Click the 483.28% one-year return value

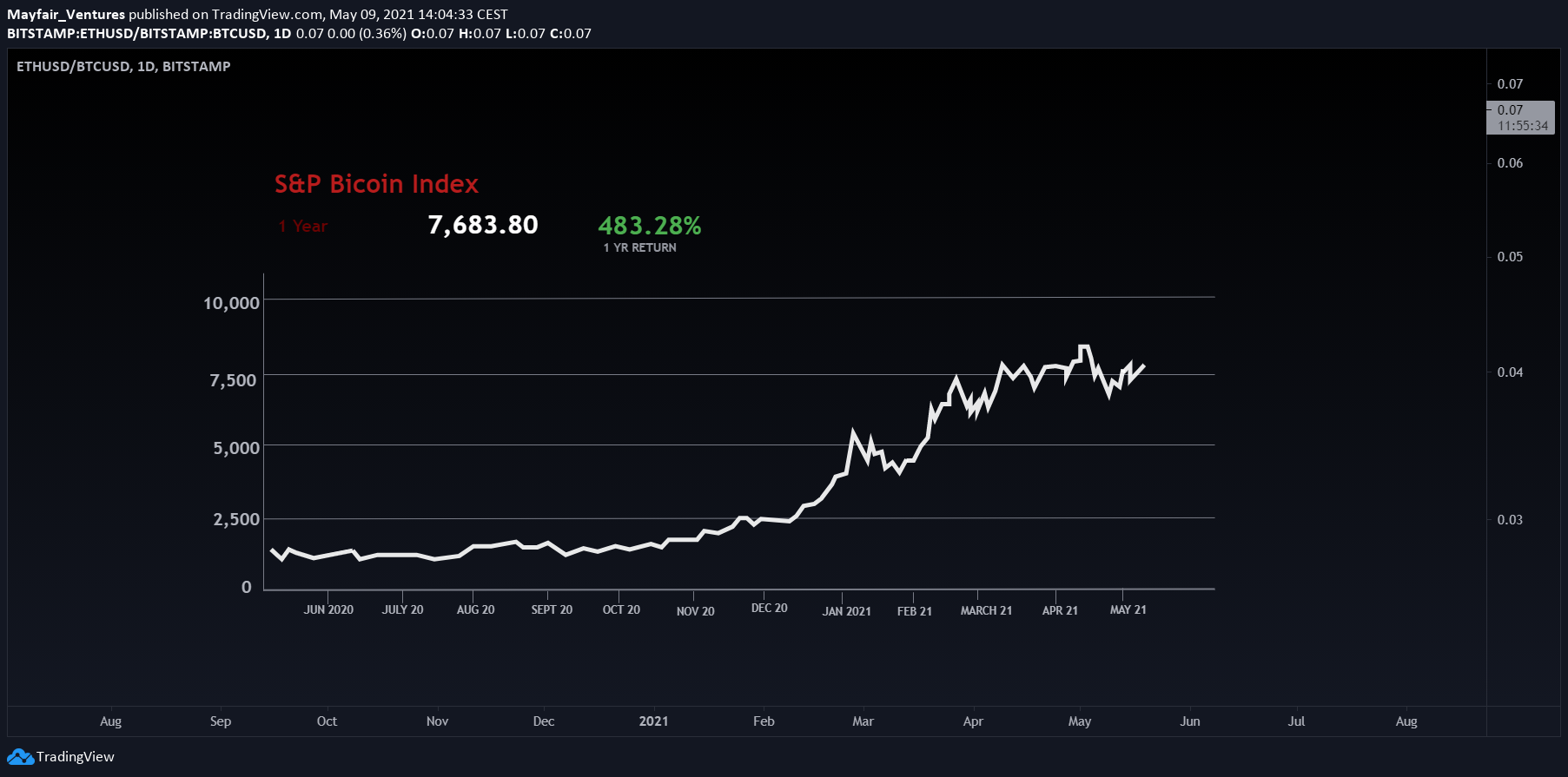point(649,226)
